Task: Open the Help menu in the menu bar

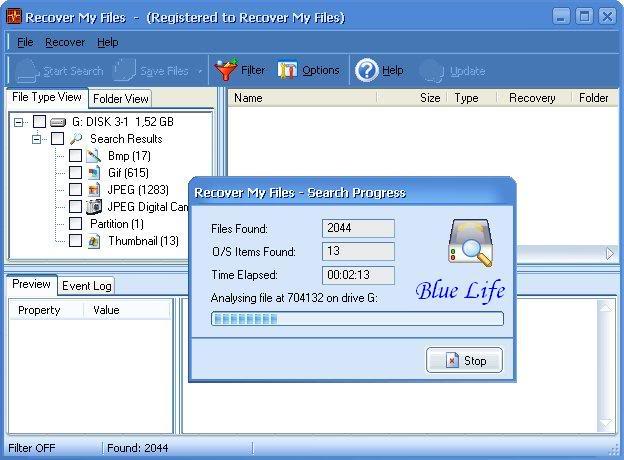Action: point(107,42)
